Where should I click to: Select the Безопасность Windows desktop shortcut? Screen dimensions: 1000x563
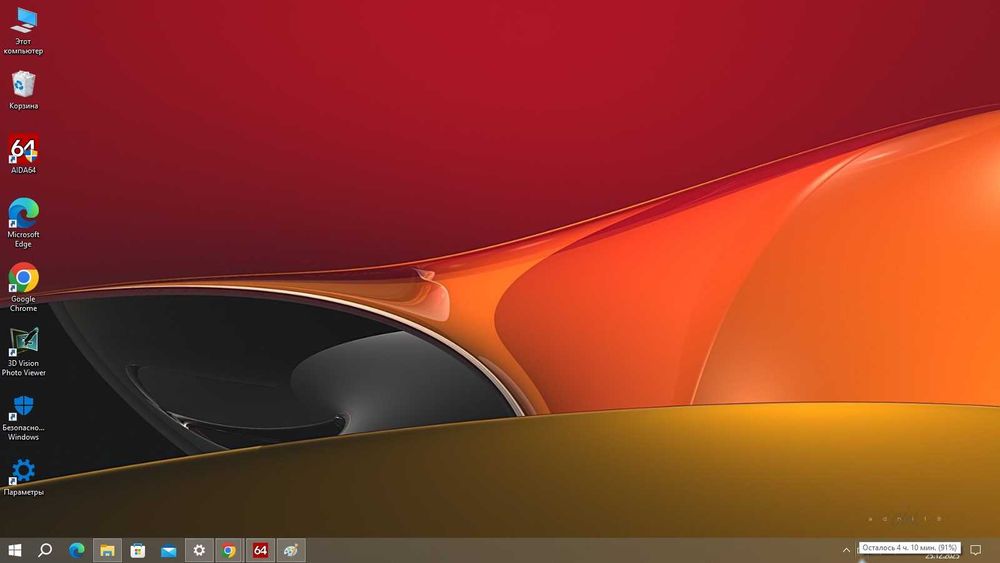click(24, 418)
